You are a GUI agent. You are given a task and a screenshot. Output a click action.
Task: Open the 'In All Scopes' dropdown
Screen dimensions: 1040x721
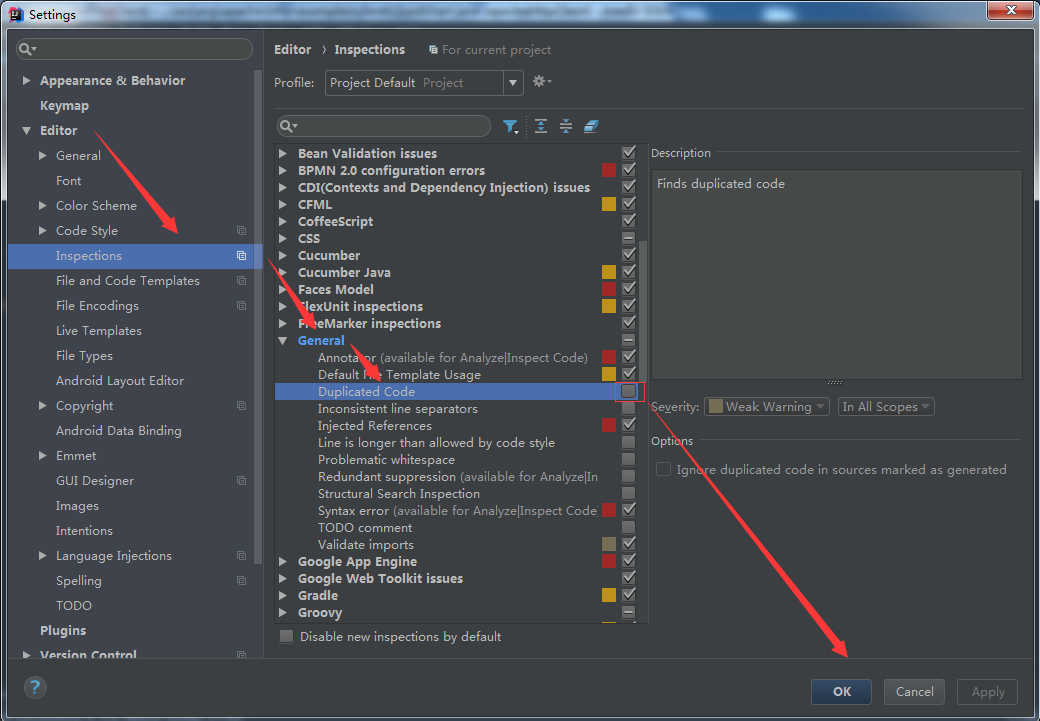[886, 406]
